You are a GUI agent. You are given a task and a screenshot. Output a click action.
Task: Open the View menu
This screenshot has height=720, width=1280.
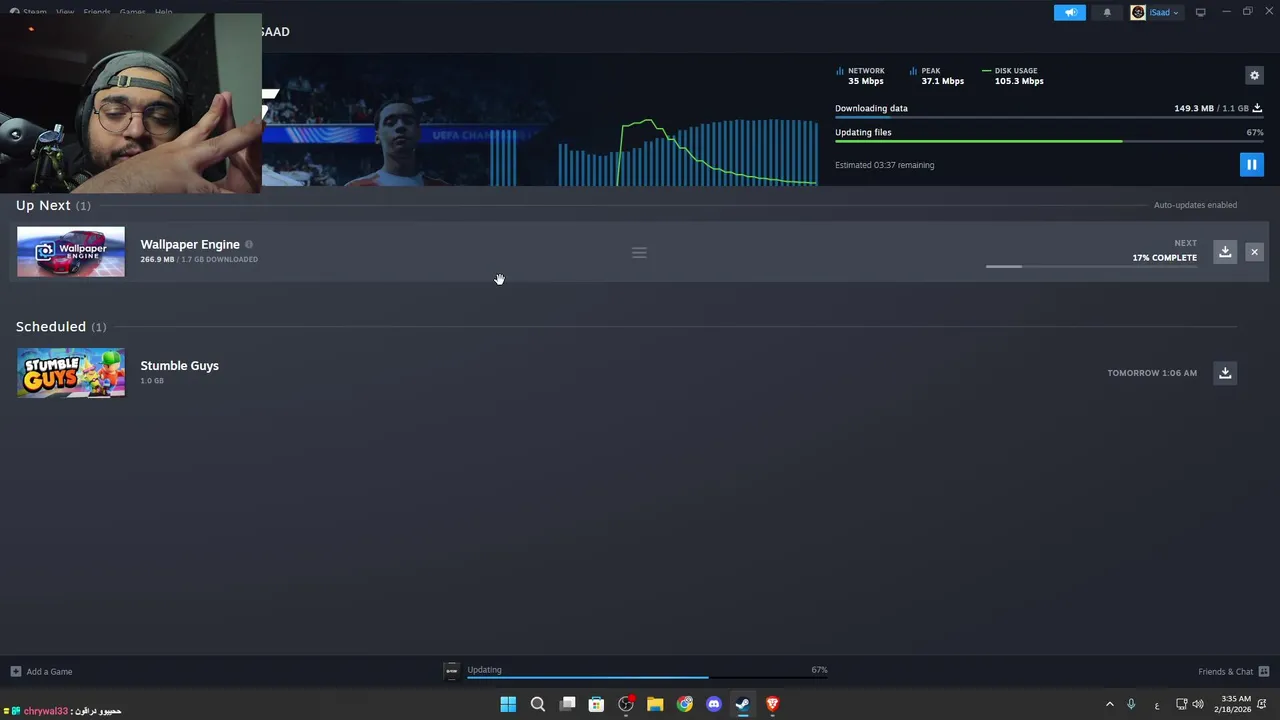(x=65, y=12)
